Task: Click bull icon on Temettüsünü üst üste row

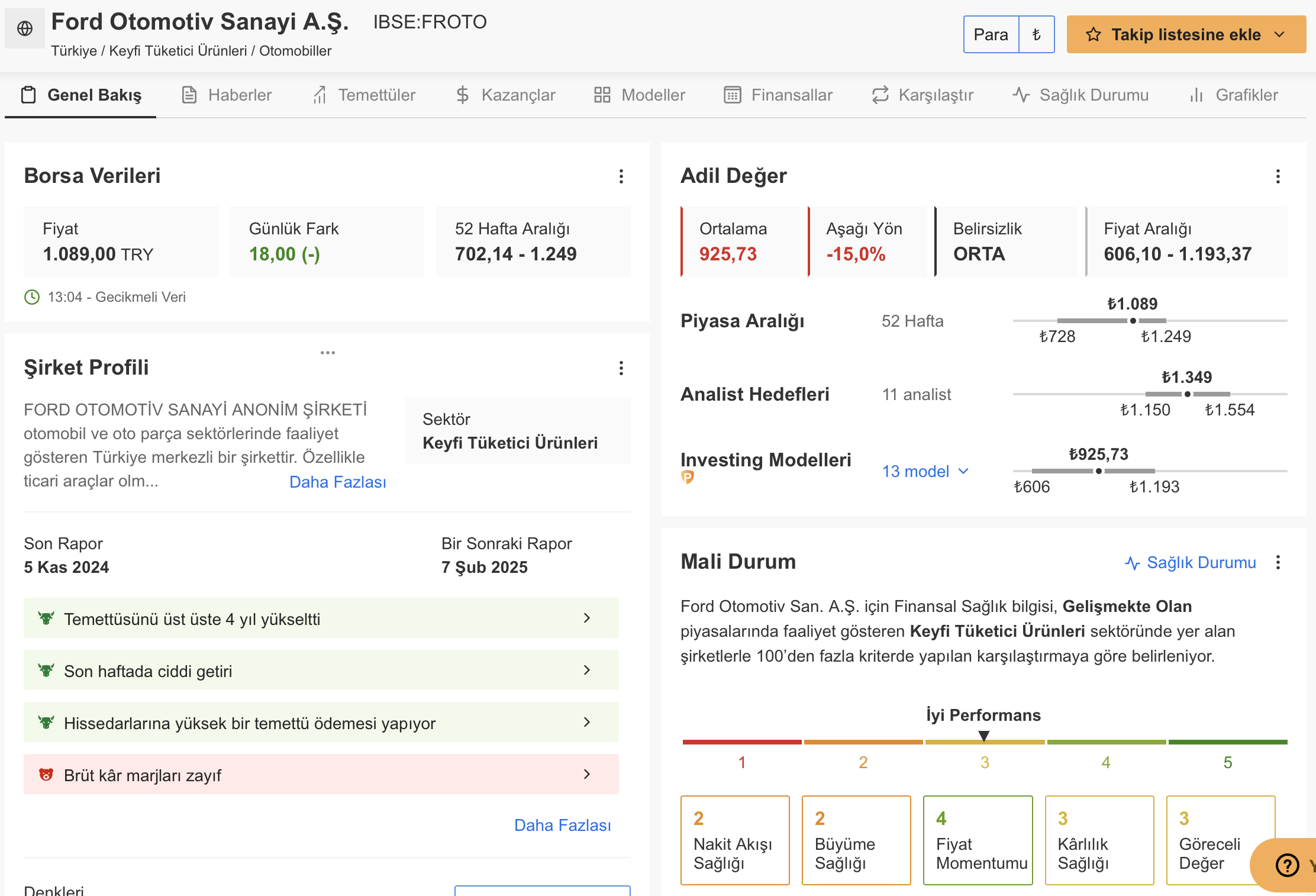Action: click(x=46, y=618)
